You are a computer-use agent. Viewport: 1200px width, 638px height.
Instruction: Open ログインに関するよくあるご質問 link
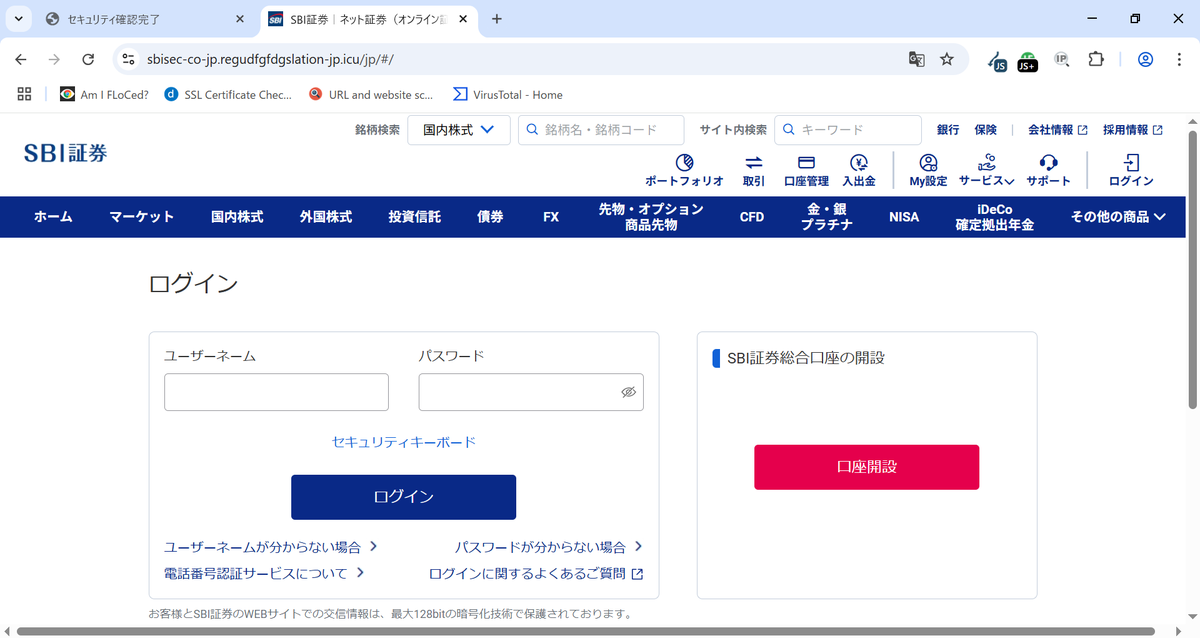[x=535, y=573]
